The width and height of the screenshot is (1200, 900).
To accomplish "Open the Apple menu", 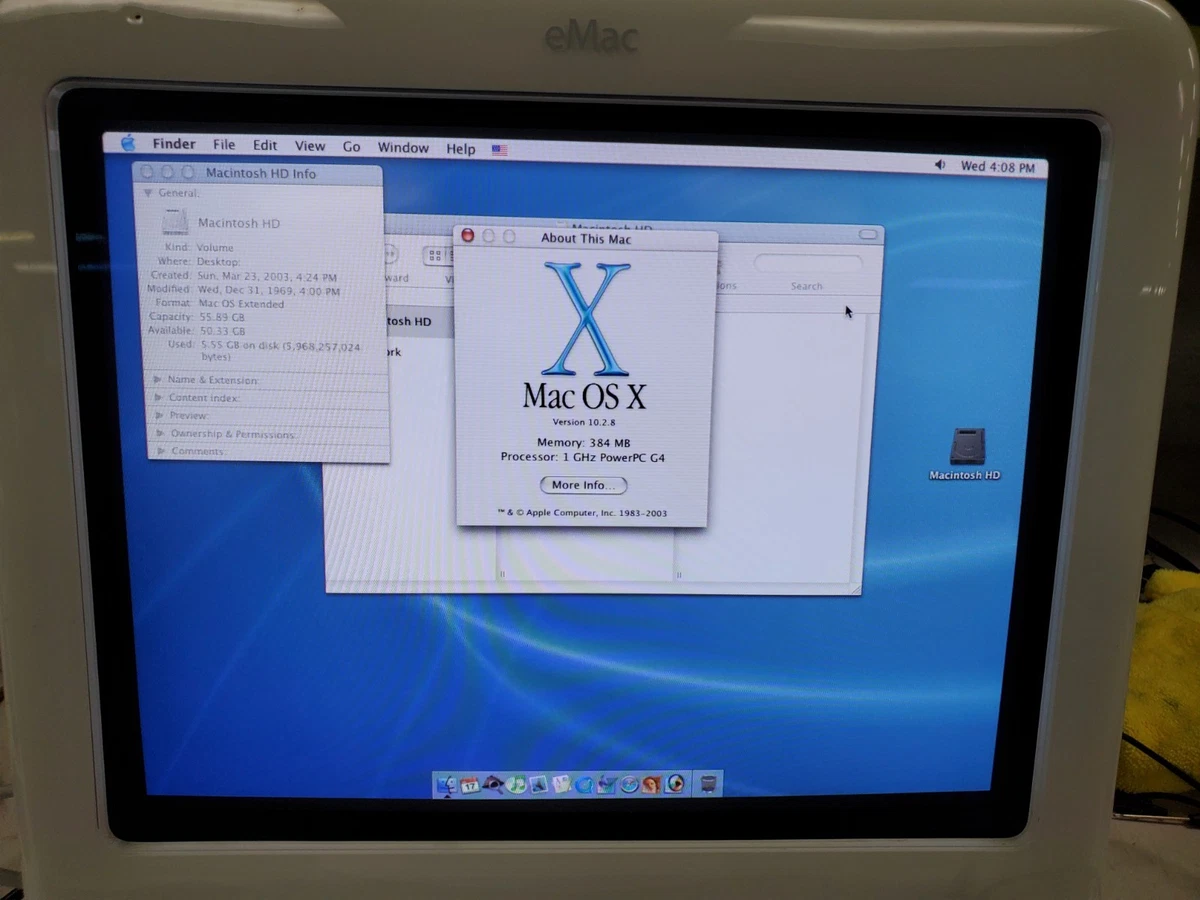I will (128, 143).
